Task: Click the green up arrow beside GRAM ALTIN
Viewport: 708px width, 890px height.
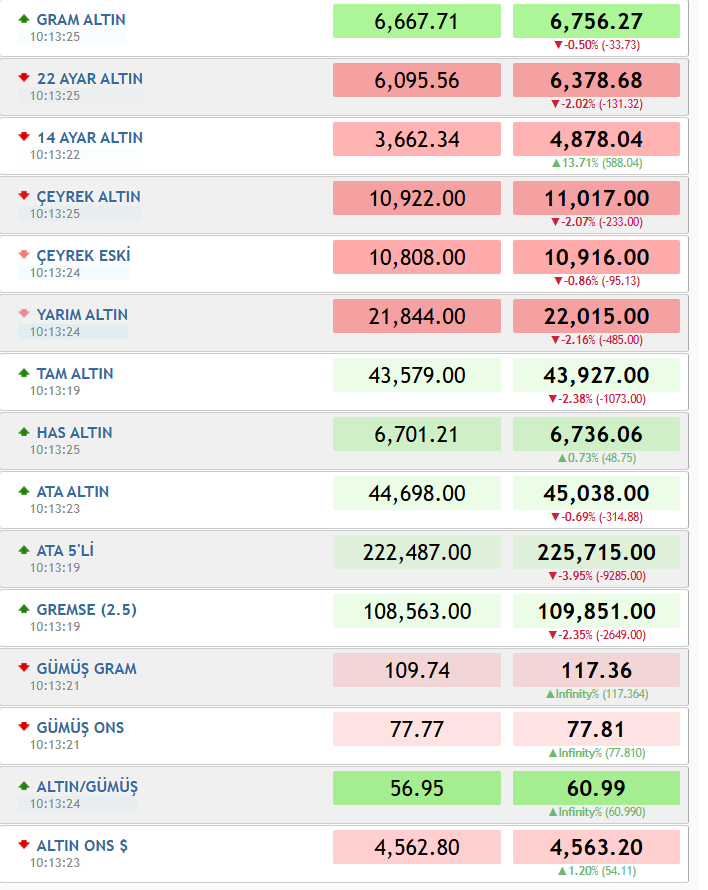Action: tap(24, 19)
